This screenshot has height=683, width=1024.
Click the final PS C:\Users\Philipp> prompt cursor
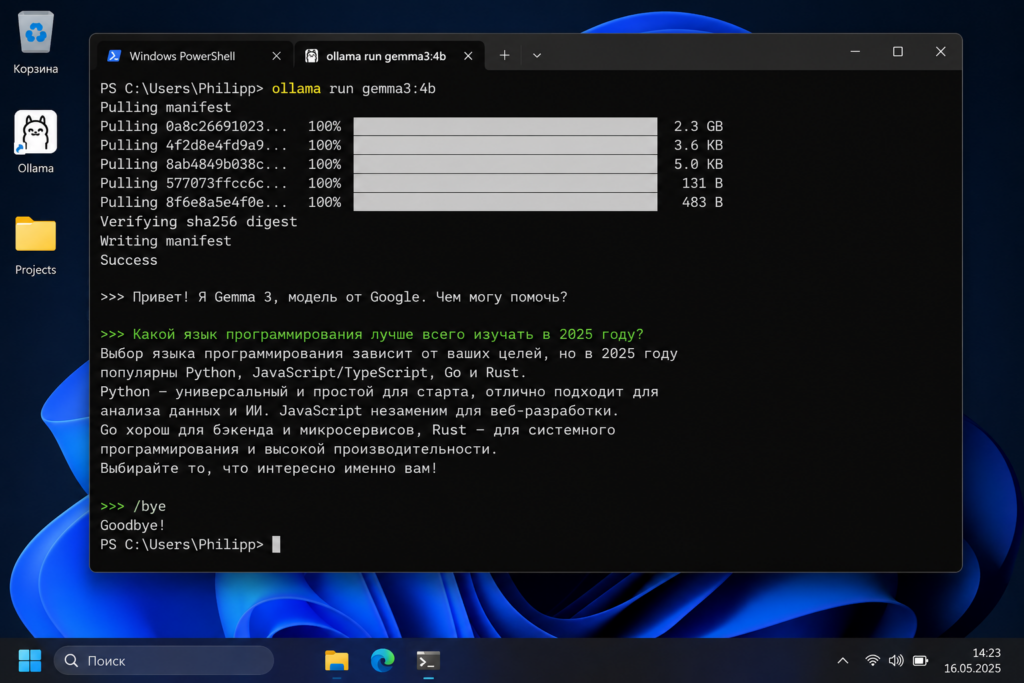click(x=276, y=545)
